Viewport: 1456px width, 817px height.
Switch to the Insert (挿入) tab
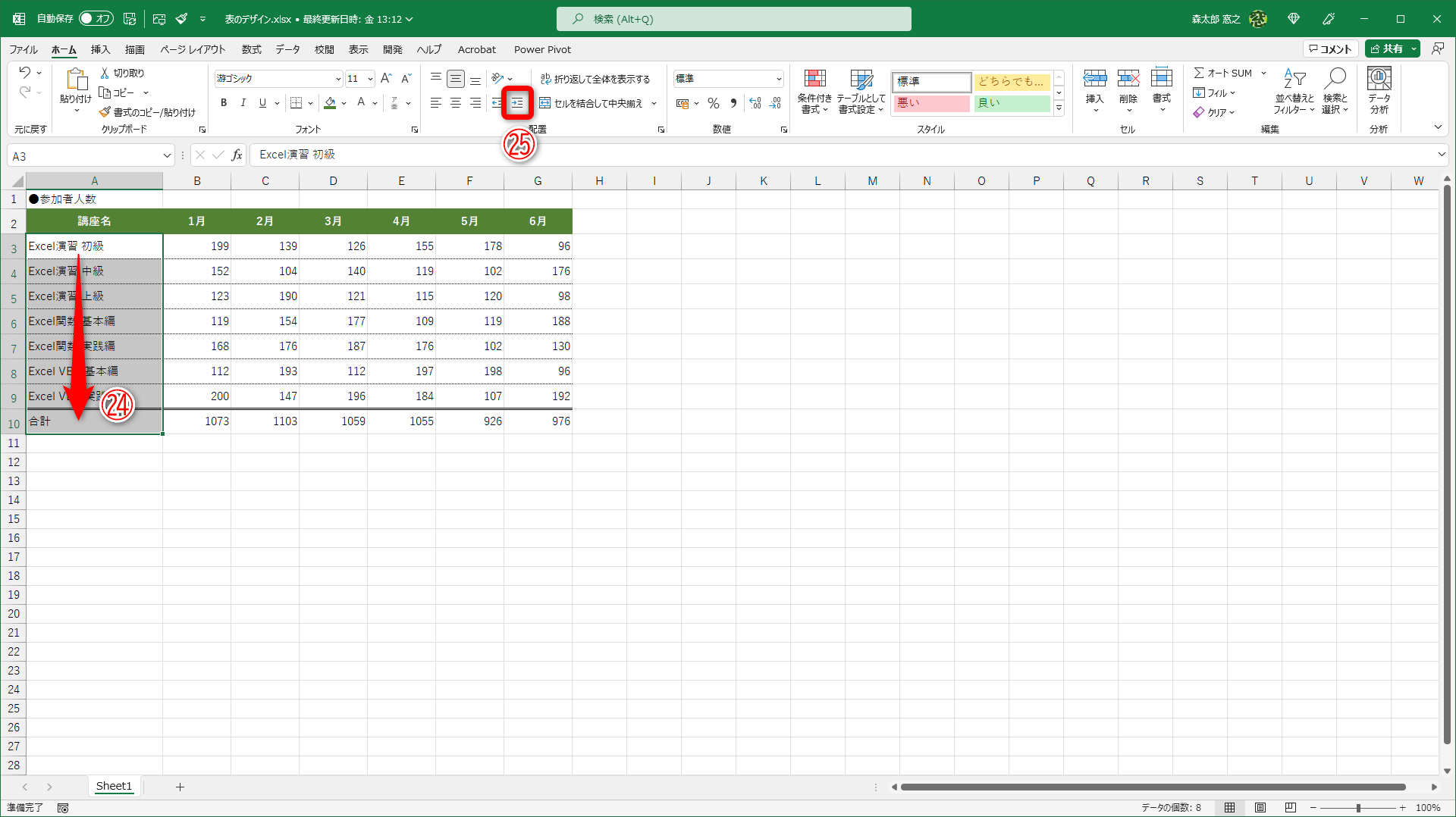point(100,50)
